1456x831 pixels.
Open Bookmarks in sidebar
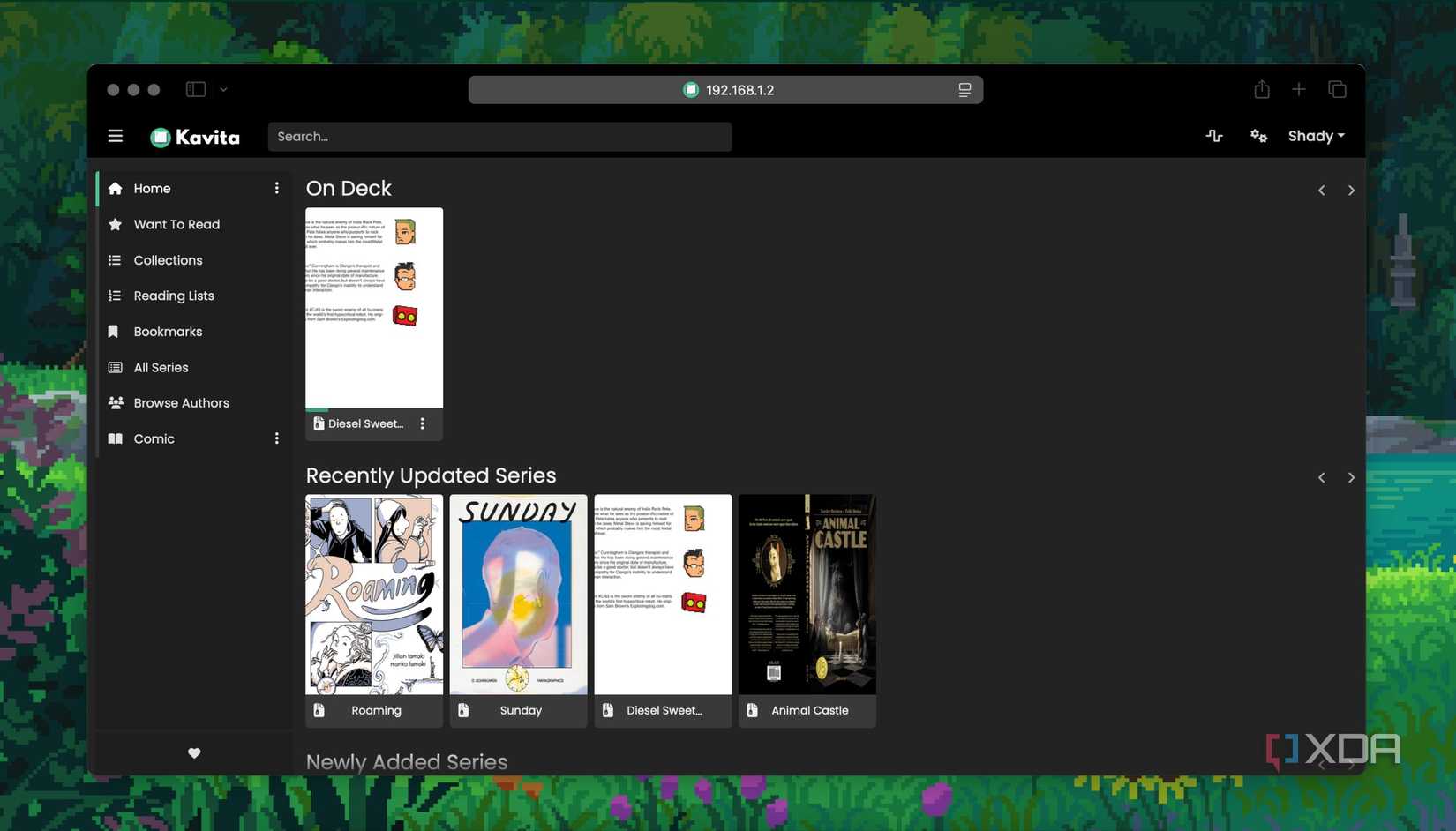[x=168, y=332]
